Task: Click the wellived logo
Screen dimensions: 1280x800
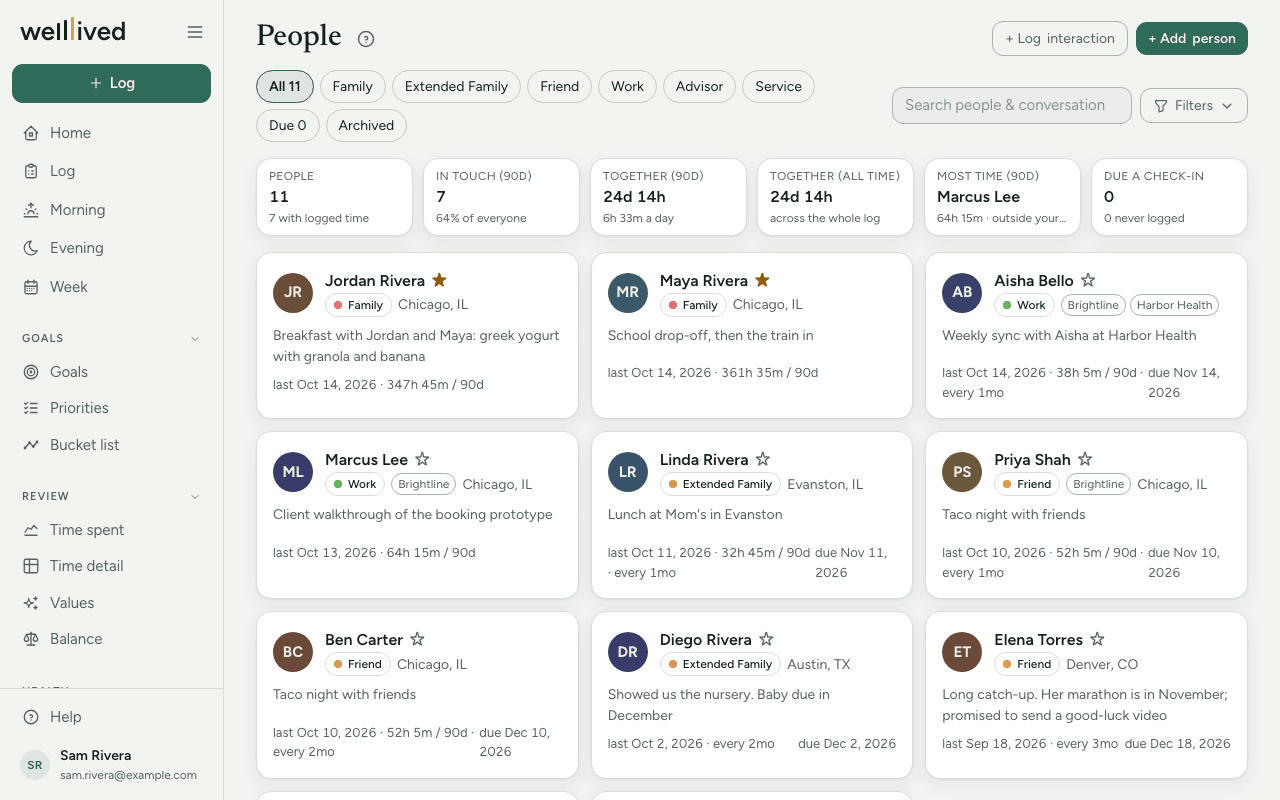Action: (73, 31)
